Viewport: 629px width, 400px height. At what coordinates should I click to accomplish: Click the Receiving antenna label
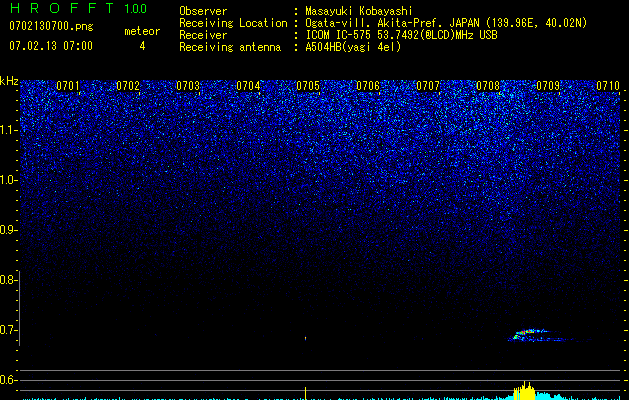(x=230, y=47)
